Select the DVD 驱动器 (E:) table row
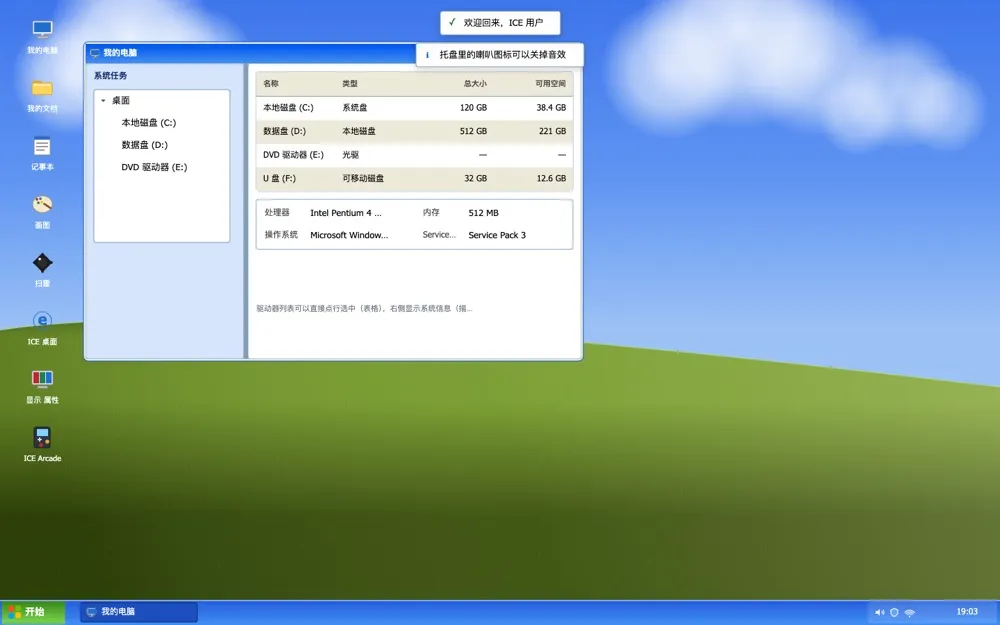1000x625 pixels. coord(415,155)
